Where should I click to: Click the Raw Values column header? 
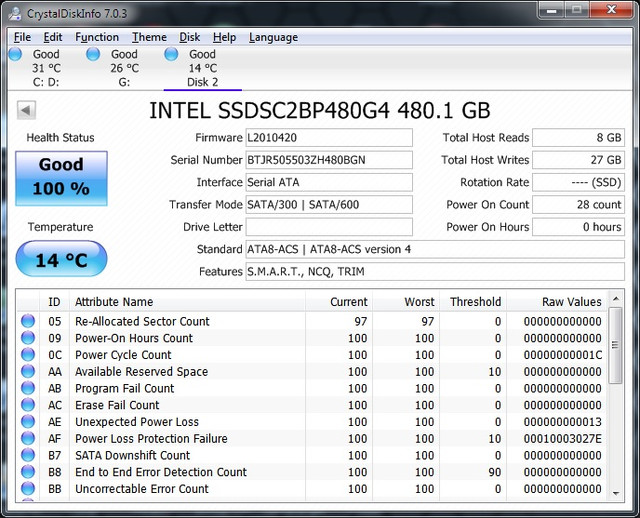point(557,302)
